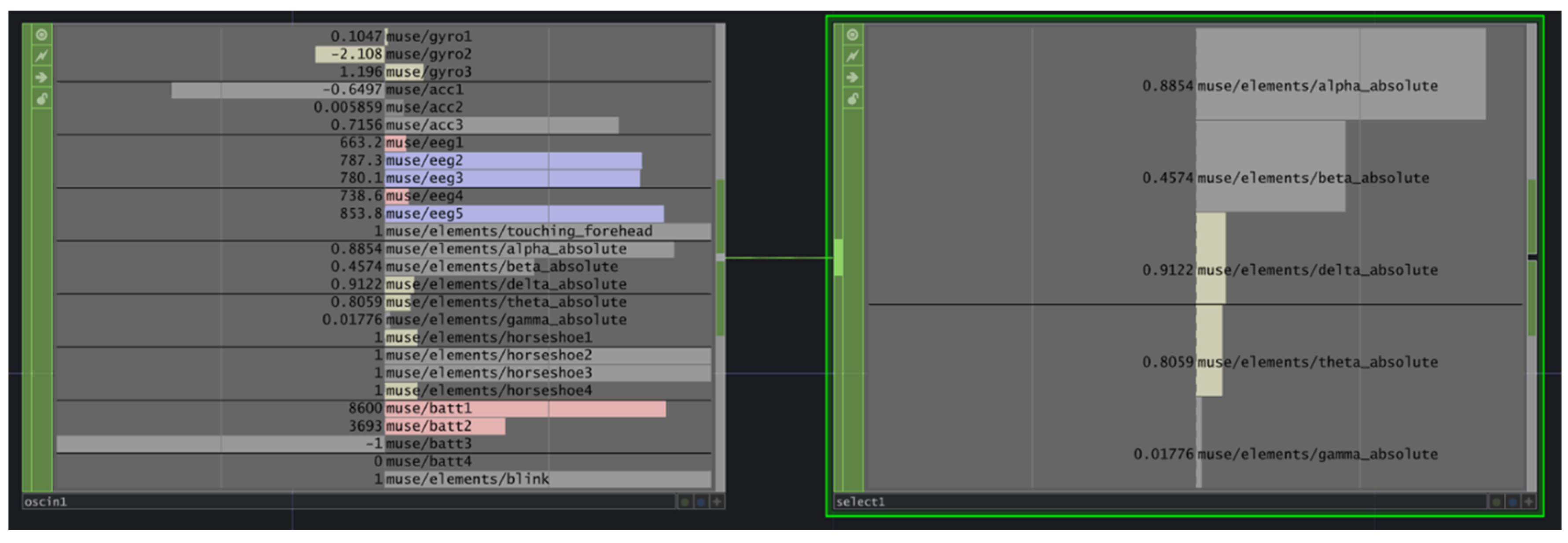This screenshot has width=1568, height=543.
Task: Toggle viewer flag circle on select1 node
Action: [x=852, y=35]
